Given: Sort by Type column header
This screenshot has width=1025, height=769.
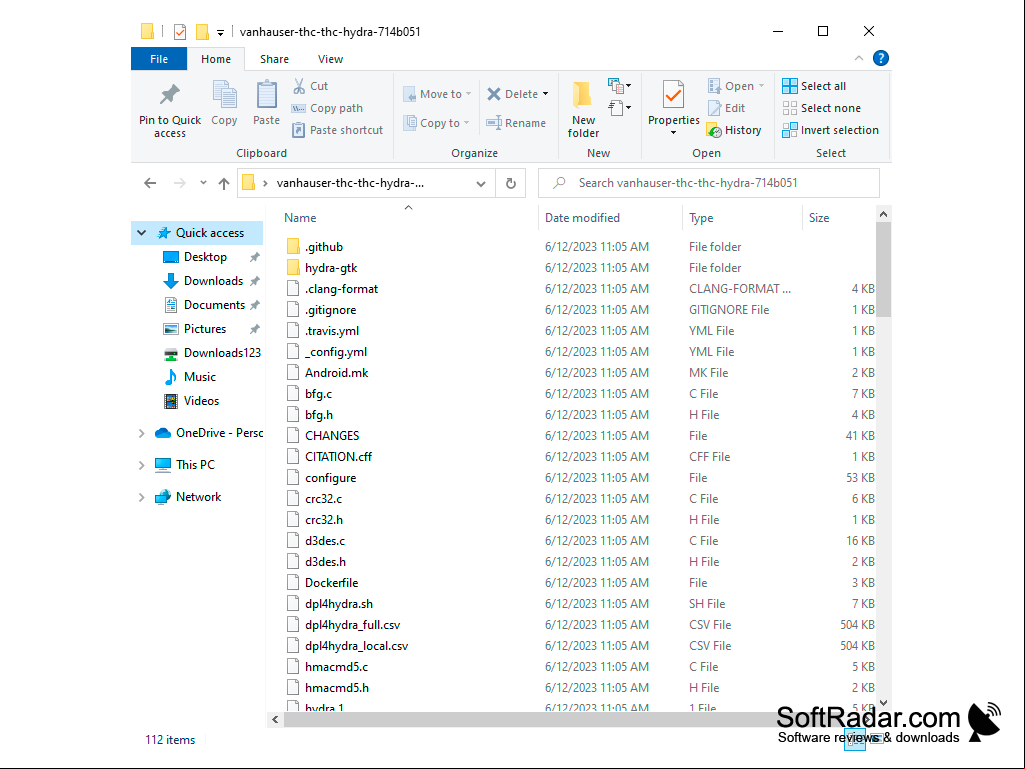Looking at the screenshot, I should (x=742, y=218).
